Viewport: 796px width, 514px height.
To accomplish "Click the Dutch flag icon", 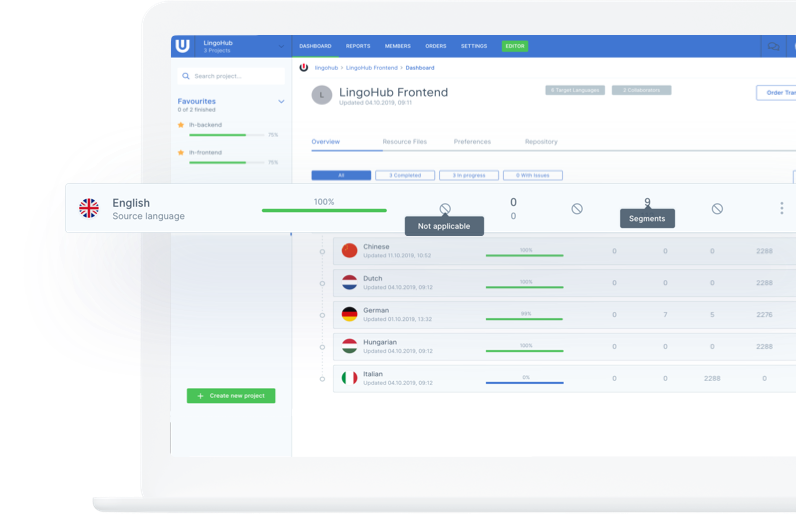I will pos(349,282).
